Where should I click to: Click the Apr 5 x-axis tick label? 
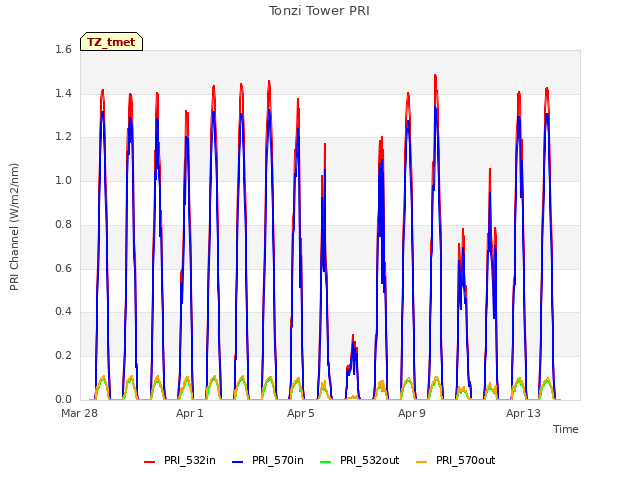pyautogui.click(x=300, y=413)
